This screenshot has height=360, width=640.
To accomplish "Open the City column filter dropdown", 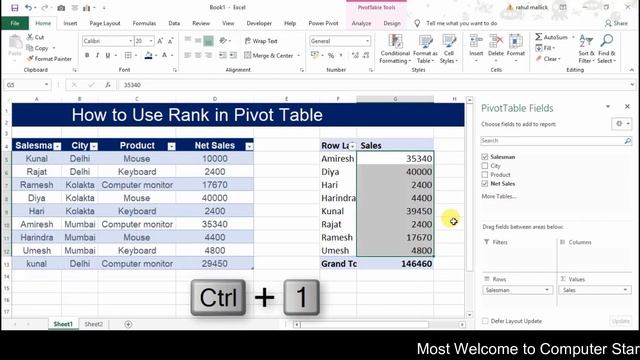I will click(94, 147).
